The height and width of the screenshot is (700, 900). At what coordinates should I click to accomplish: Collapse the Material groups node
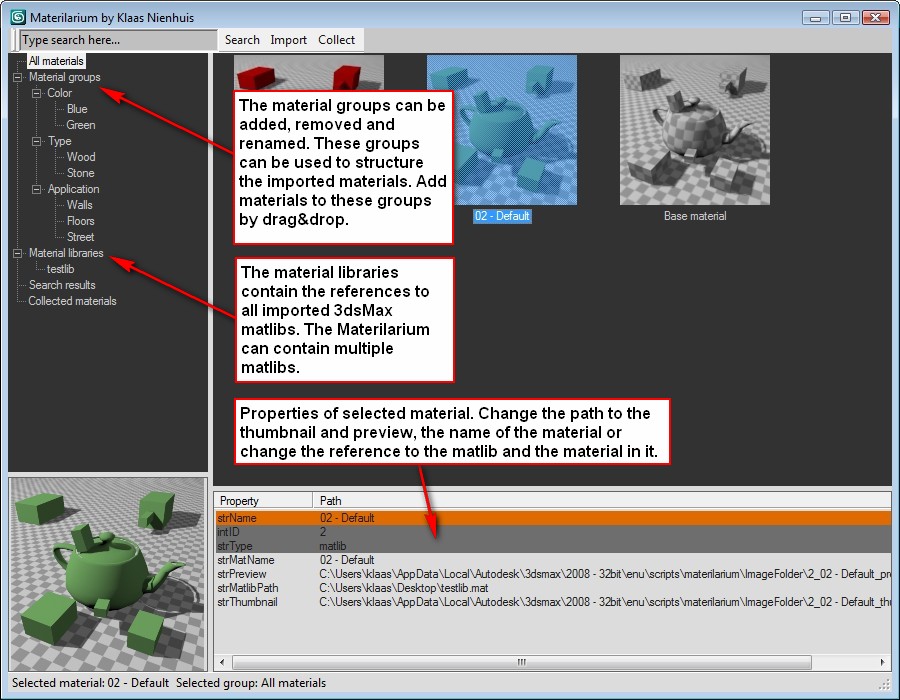point(18,77)
